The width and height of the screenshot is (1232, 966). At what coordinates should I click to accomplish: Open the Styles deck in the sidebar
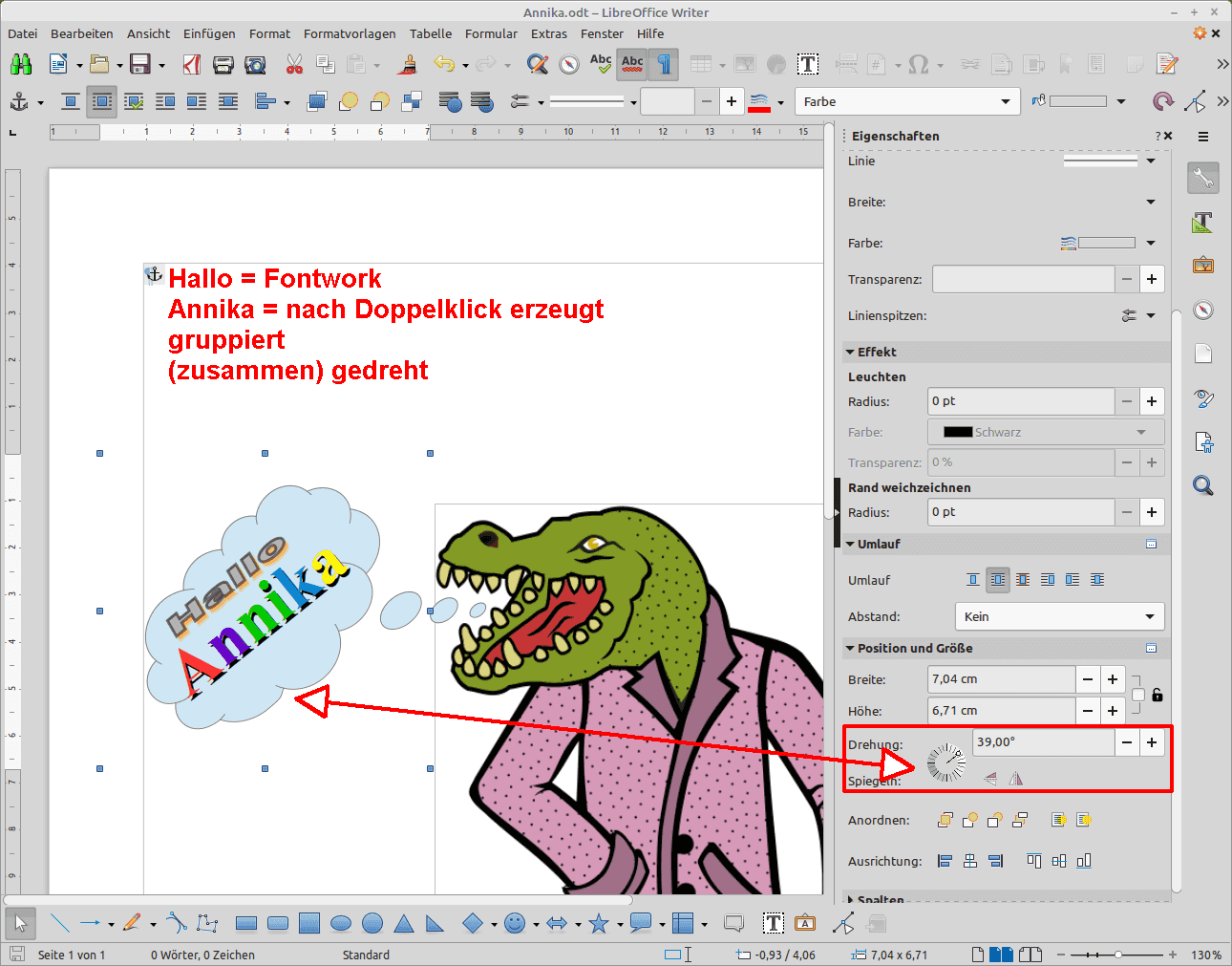[x=1203, y=223]
